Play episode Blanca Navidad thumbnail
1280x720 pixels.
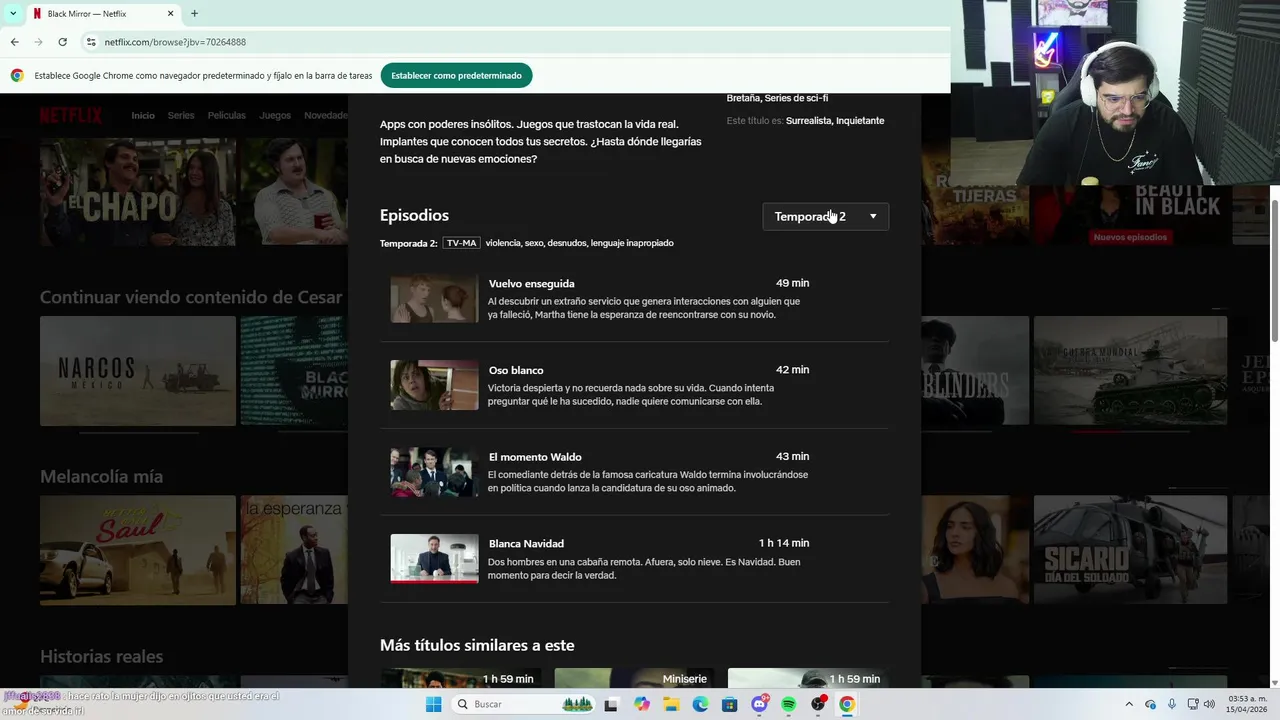tap(434, 558)
